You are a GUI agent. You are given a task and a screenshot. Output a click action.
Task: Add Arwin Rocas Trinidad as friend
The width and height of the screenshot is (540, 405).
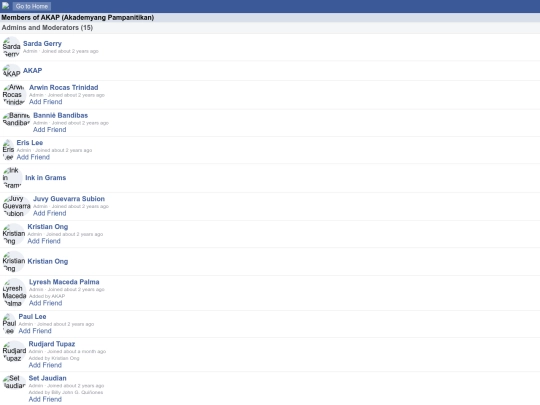click(x=45, y=102)
